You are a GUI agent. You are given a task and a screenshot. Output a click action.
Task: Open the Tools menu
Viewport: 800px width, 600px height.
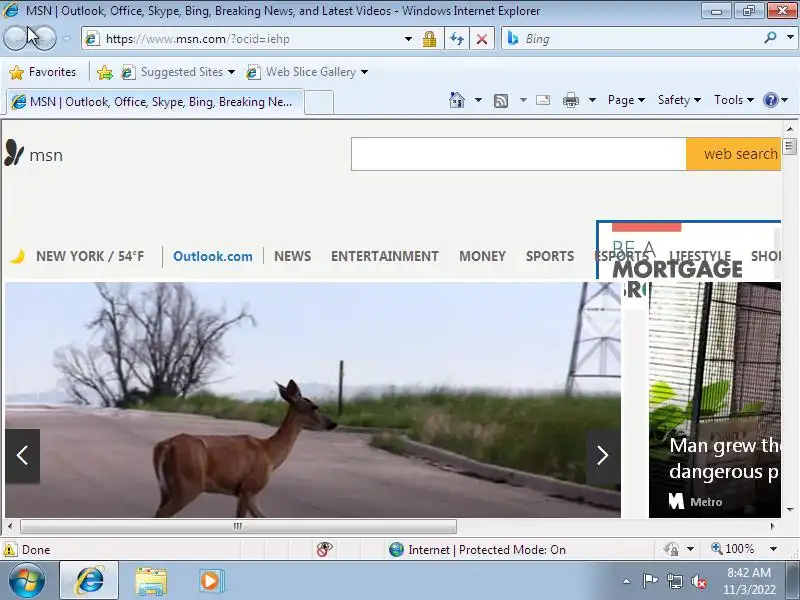click(734, 100)
